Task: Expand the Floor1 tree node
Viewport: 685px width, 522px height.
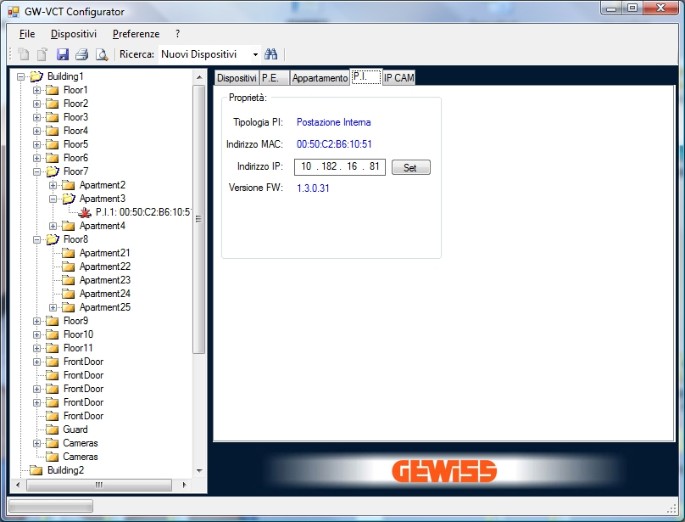Action: 37,90
